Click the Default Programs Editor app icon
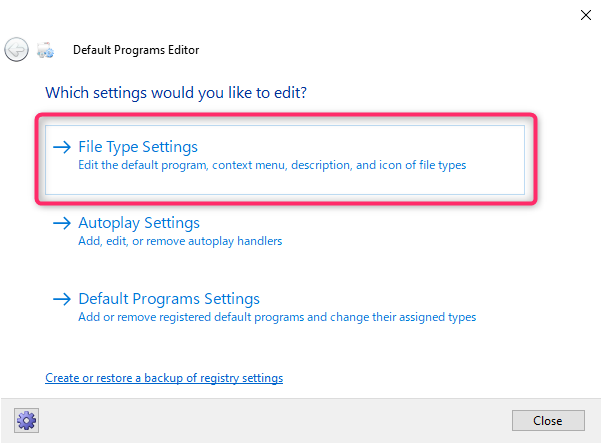This screenshot has height=444, width=602. point(45,50)
